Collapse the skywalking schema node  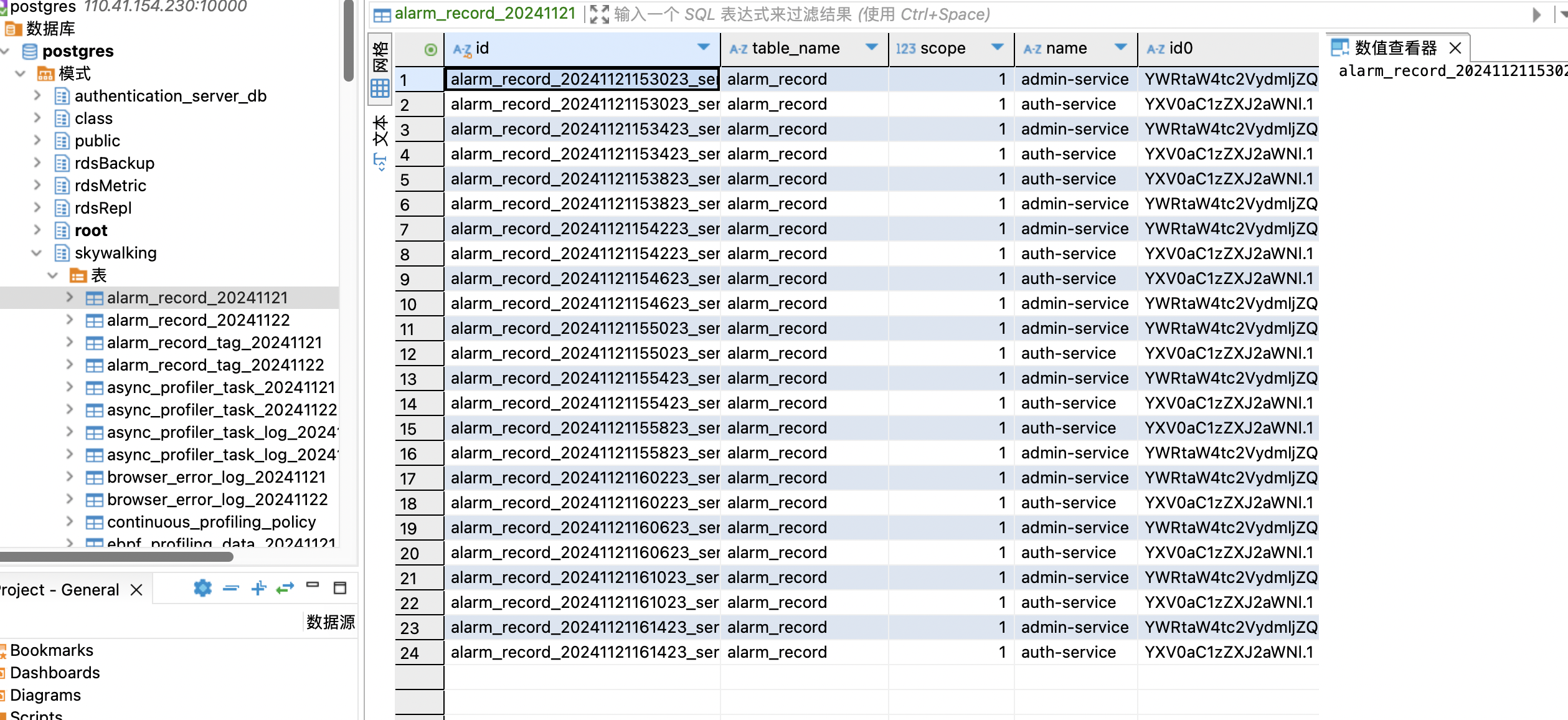pos(36,253)
